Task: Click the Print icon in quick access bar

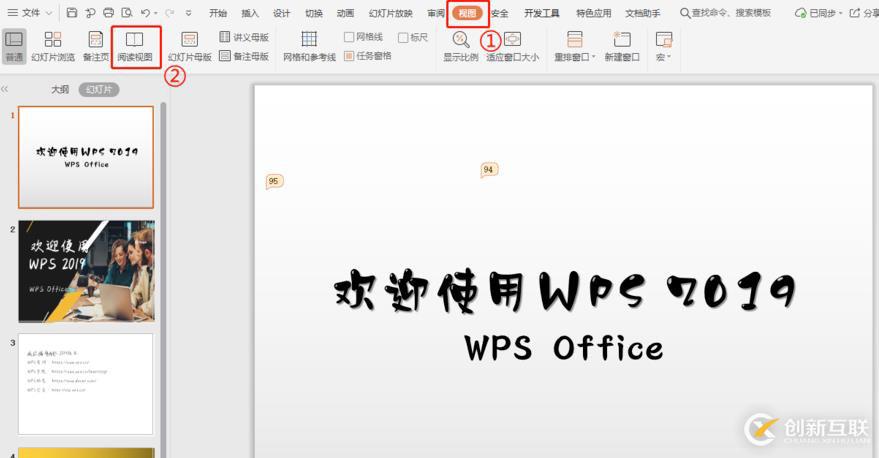Action: 109,12
